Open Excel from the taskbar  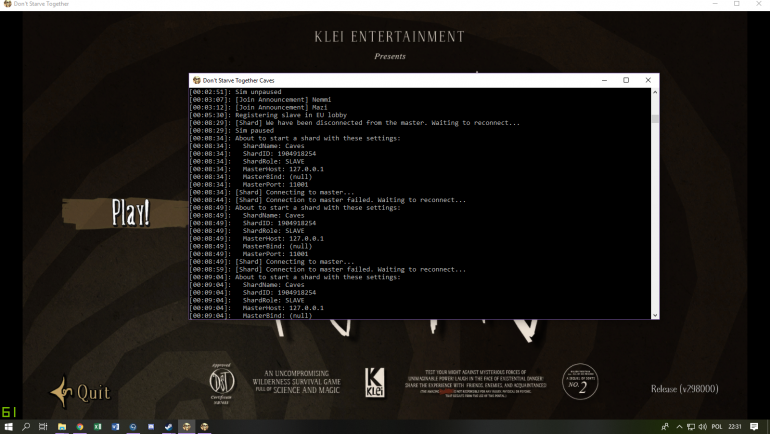coord(97,427)
